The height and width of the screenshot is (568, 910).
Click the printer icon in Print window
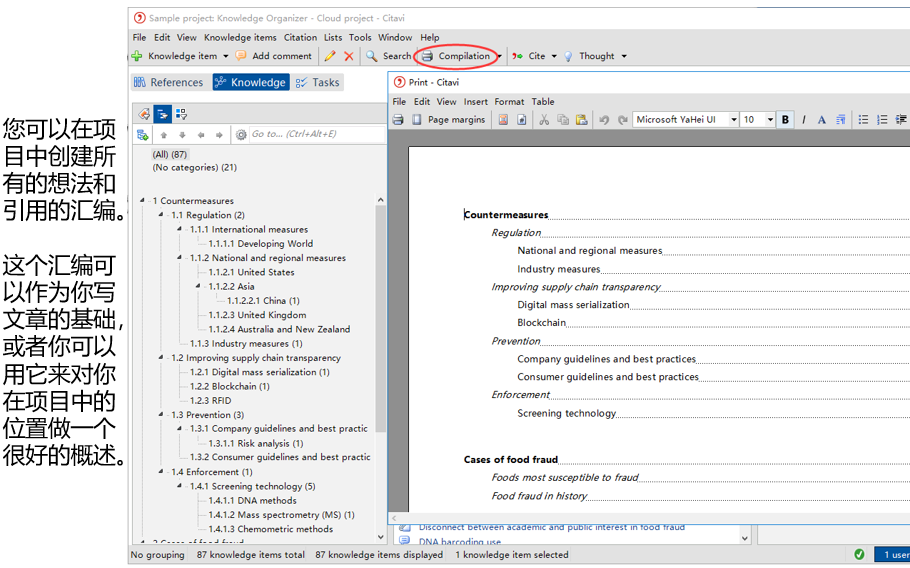point(398,120)
